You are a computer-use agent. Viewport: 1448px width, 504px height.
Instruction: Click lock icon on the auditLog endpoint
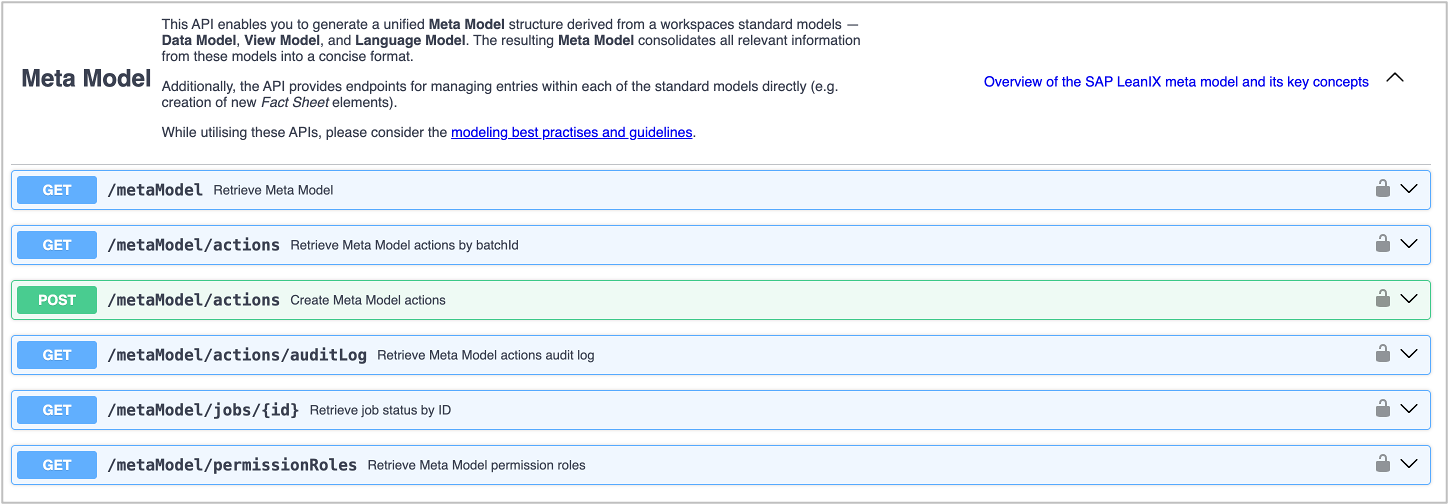click(1382, 353)
